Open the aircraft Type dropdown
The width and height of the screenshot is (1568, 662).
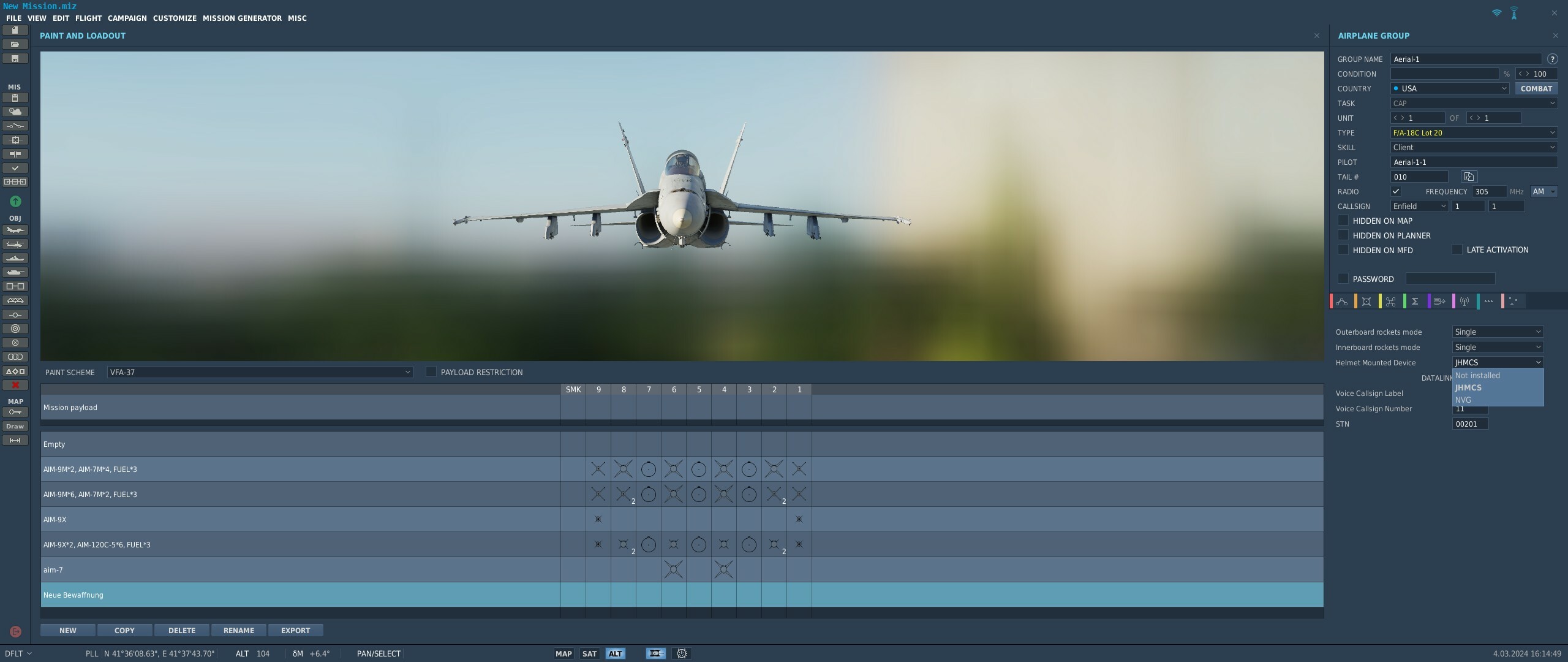(1474, 132)
